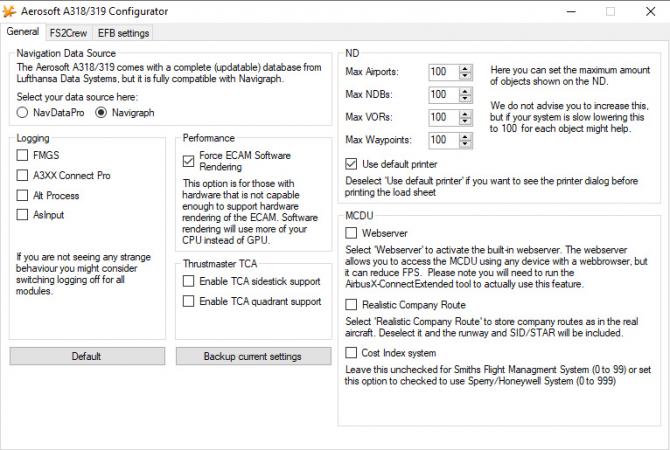
Task: Uncheck Force ECAM Software Rendering
Action: 188,161
